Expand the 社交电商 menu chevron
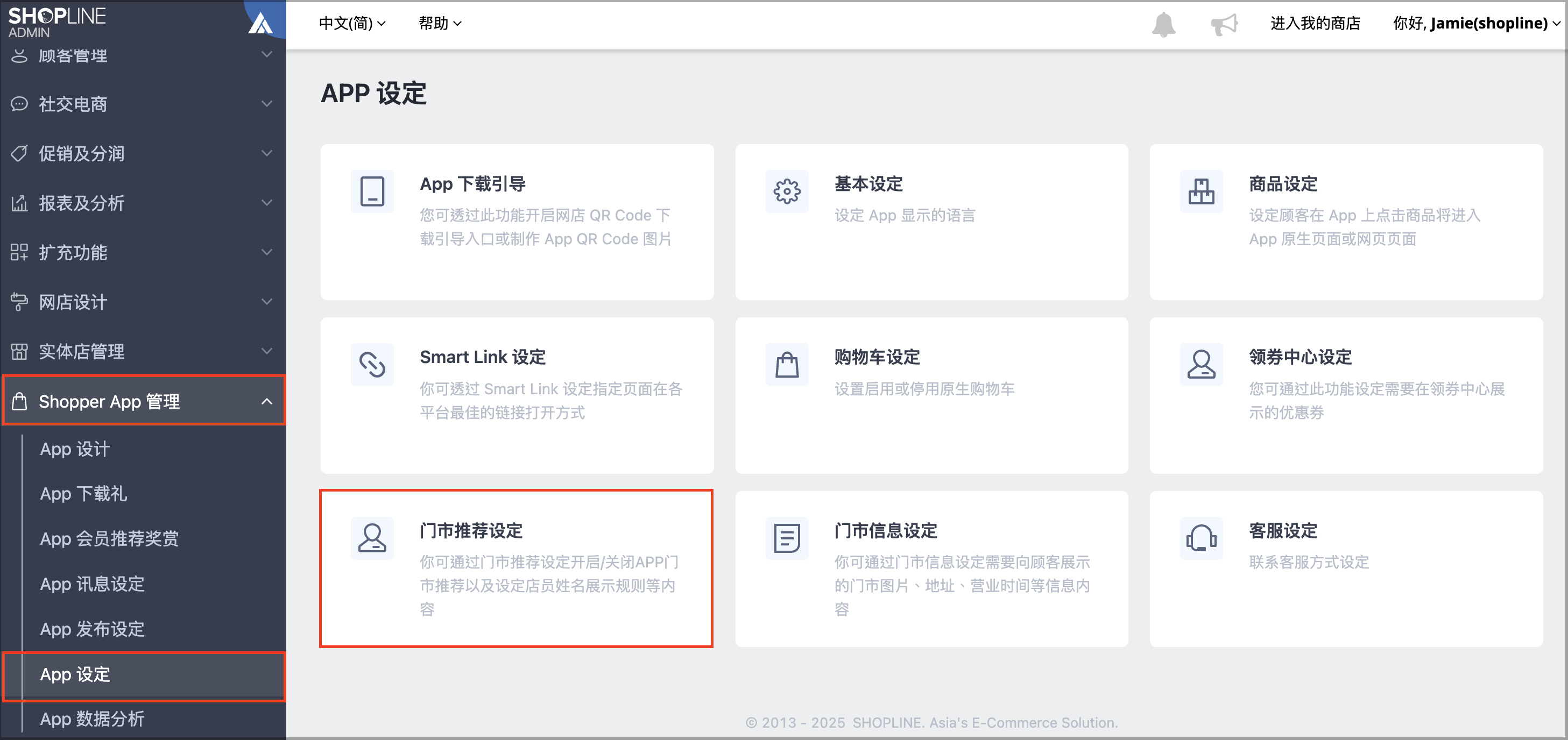The height and width of the screenshot is (740, 1568). (x=266, y=104)
